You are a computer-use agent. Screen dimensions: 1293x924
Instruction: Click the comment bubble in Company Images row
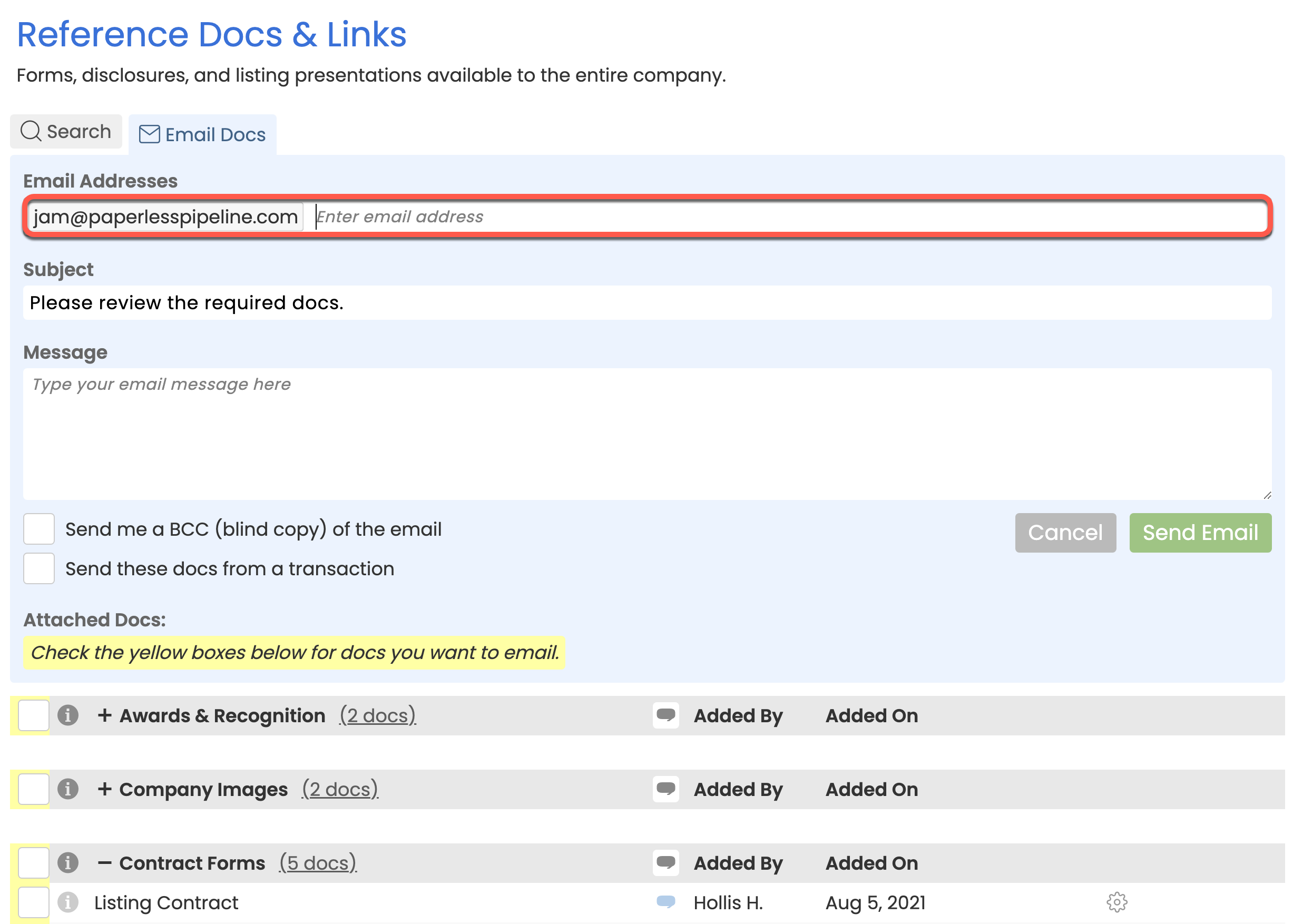[x=665, y=789]
